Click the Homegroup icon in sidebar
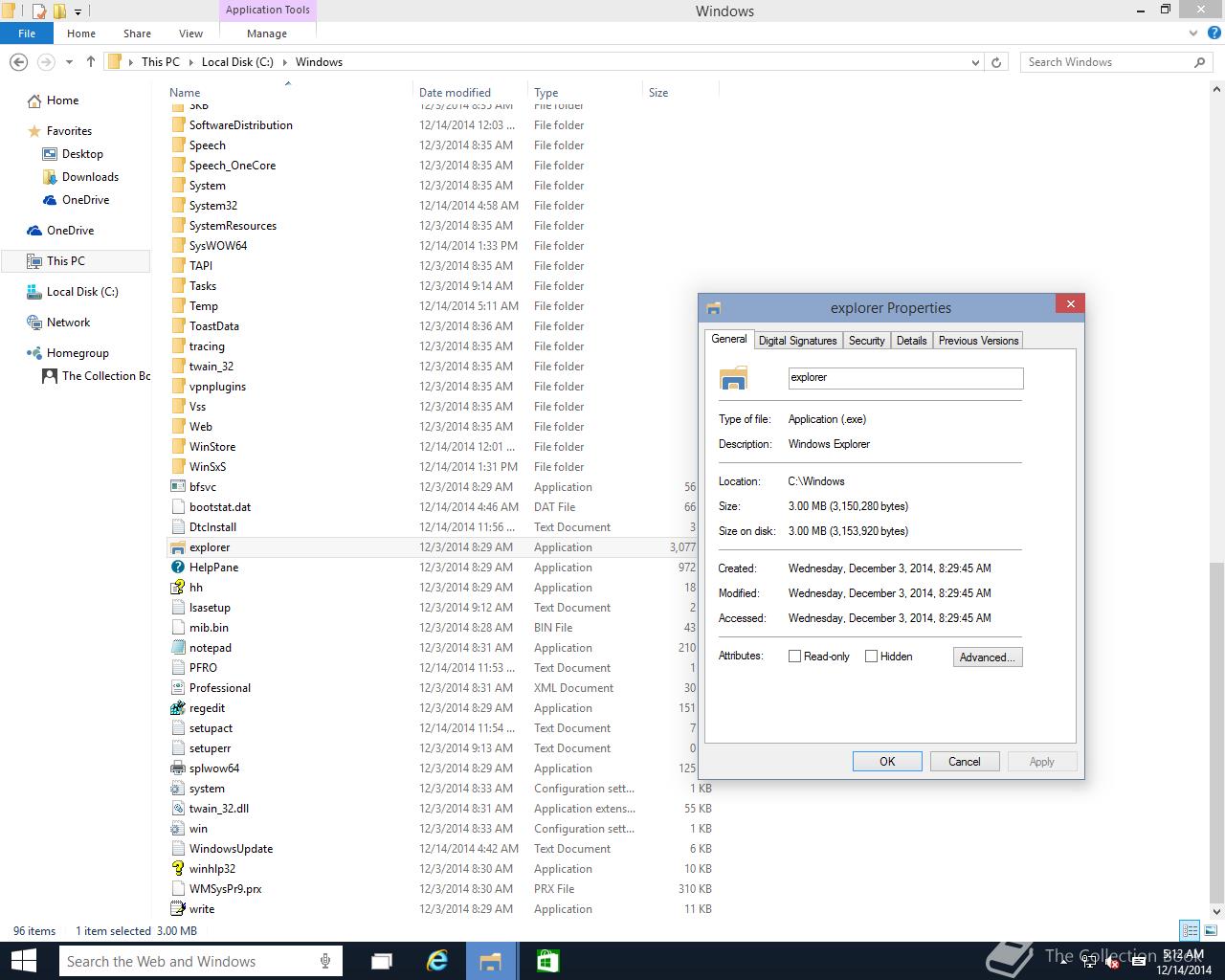The image size is (1225, 980). coord(34,353)
